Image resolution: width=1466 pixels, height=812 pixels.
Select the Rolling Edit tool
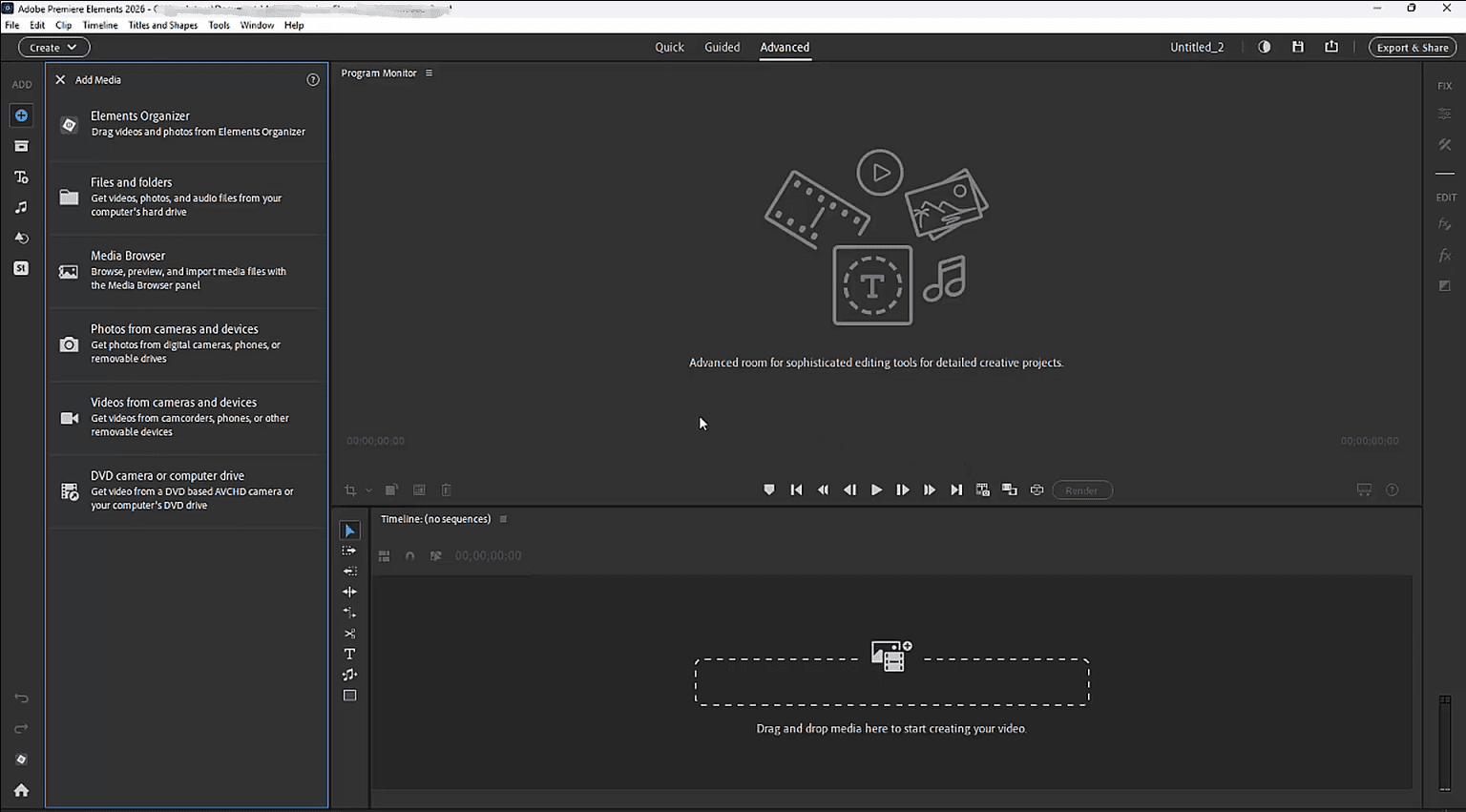(349, 592)
